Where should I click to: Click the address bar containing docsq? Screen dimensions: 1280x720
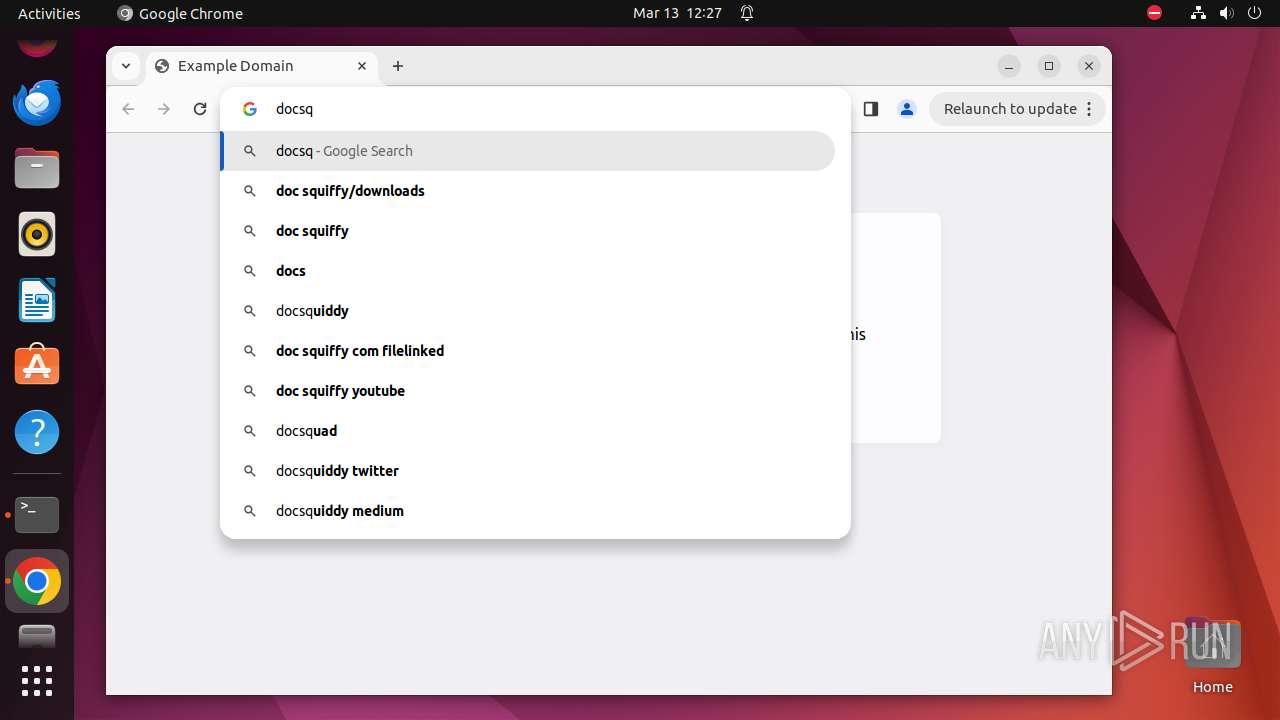(x=535, y=109)
